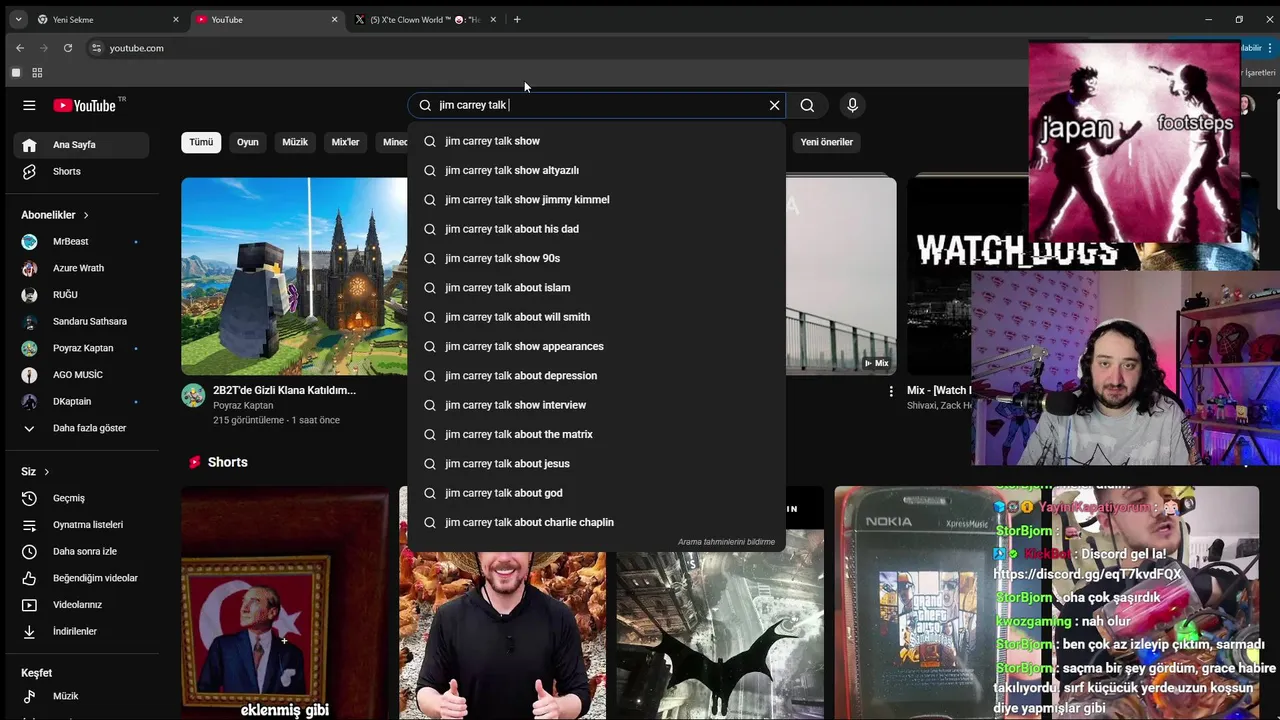Open the DKaptain channel subscription
The width and height of the screenshot is (1280, 720).
click(x=81, y=401)
